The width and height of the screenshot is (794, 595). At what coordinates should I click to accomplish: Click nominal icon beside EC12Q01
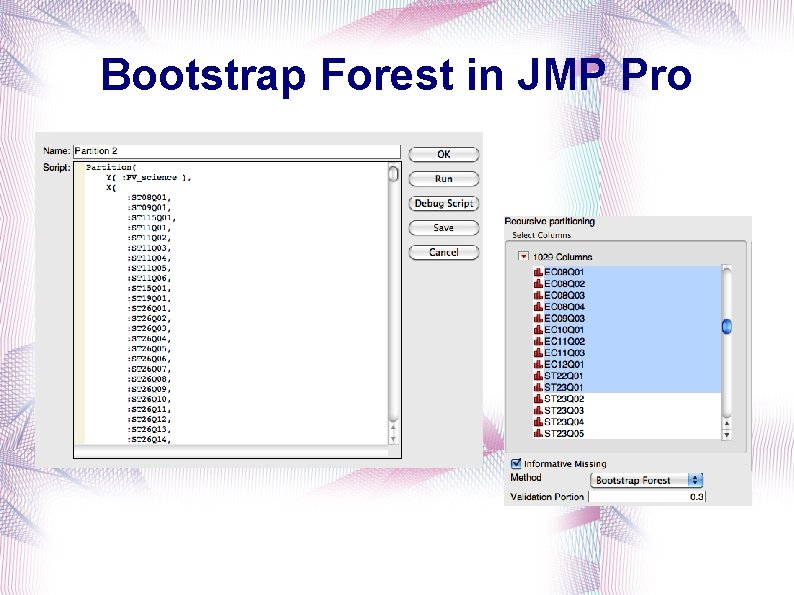click(x=538, y=365)
